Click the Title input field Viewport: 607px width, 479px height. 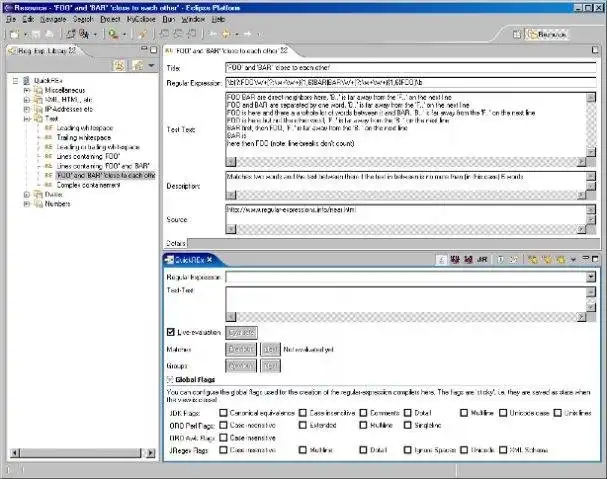[411, 67]
